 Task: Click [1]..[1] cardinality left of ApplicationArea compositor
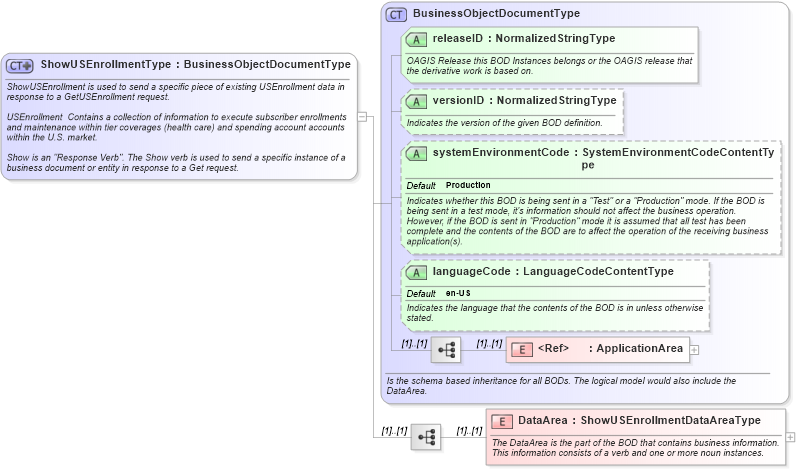coord(414,344)
